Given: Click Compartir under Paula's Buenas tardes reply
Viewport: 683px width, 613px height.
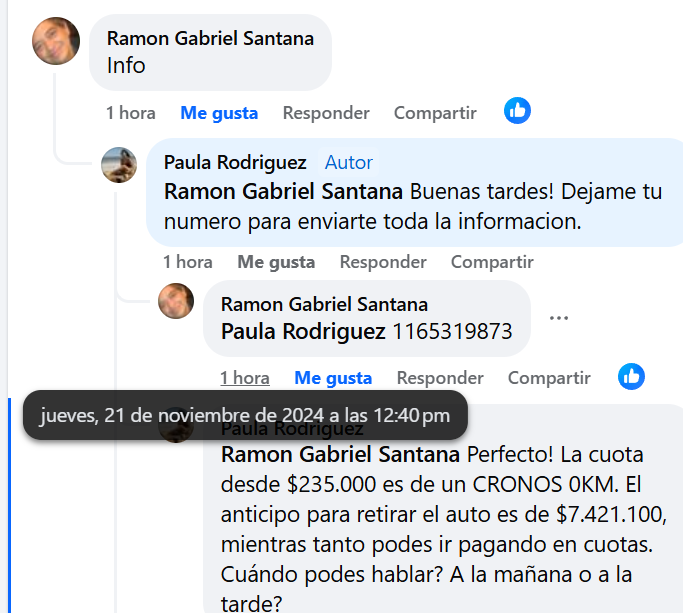Looking at the screenshot, I should (x=492, y=262).
